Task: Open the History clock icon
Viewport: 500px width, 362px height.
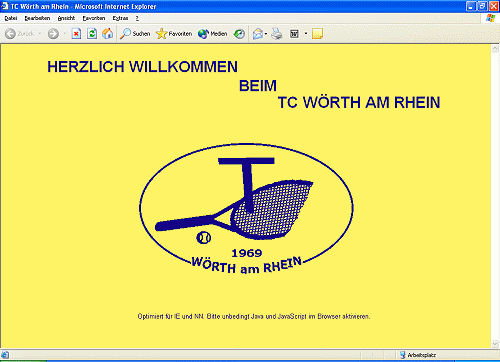Action: click(x=239, y=34)
